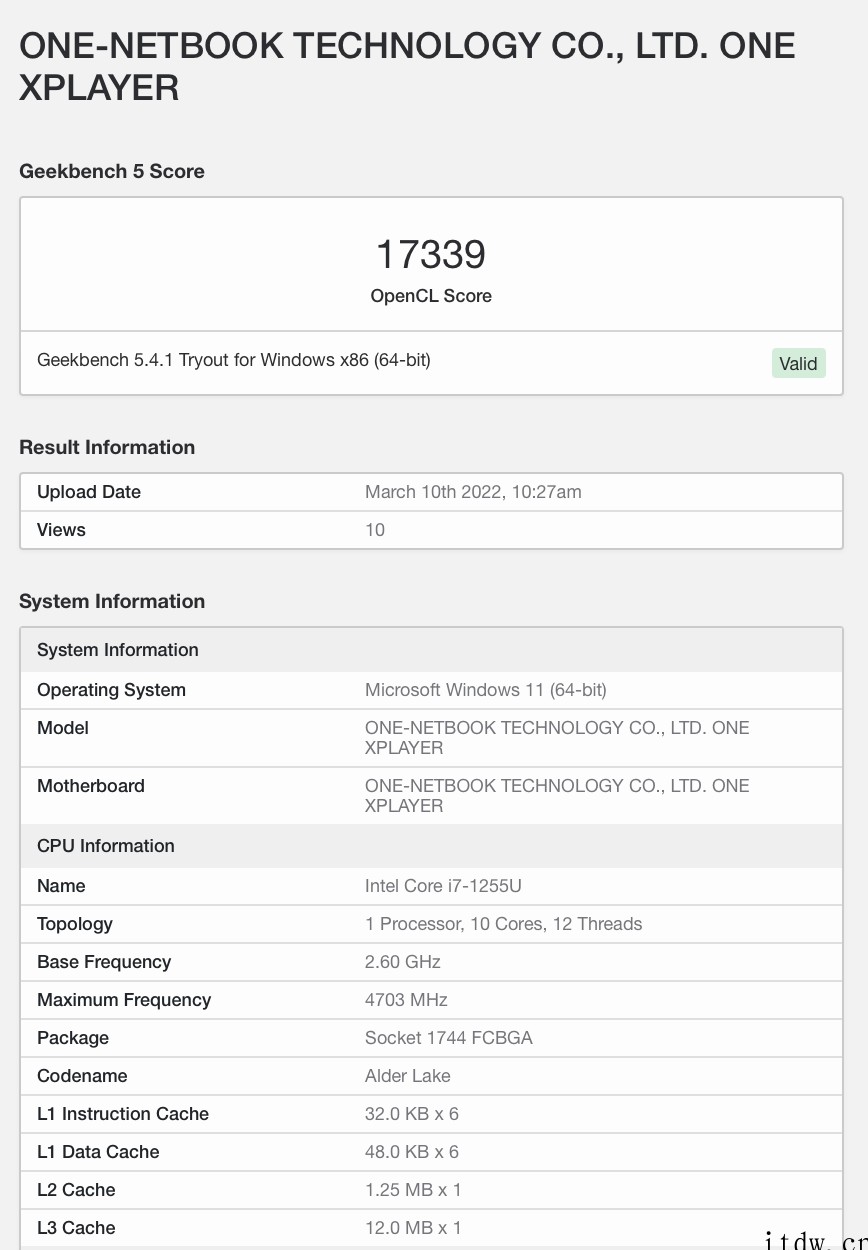868x1250 pixels.
Task: Select the 12.0 MB x 1 value
Action: (x=413, y=1228)
